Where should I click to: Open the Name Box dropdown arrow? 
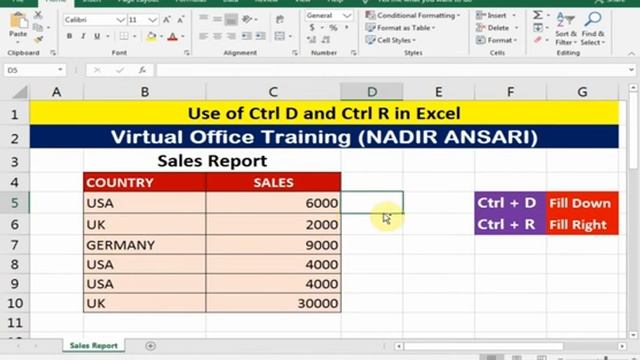click(60, 70)
